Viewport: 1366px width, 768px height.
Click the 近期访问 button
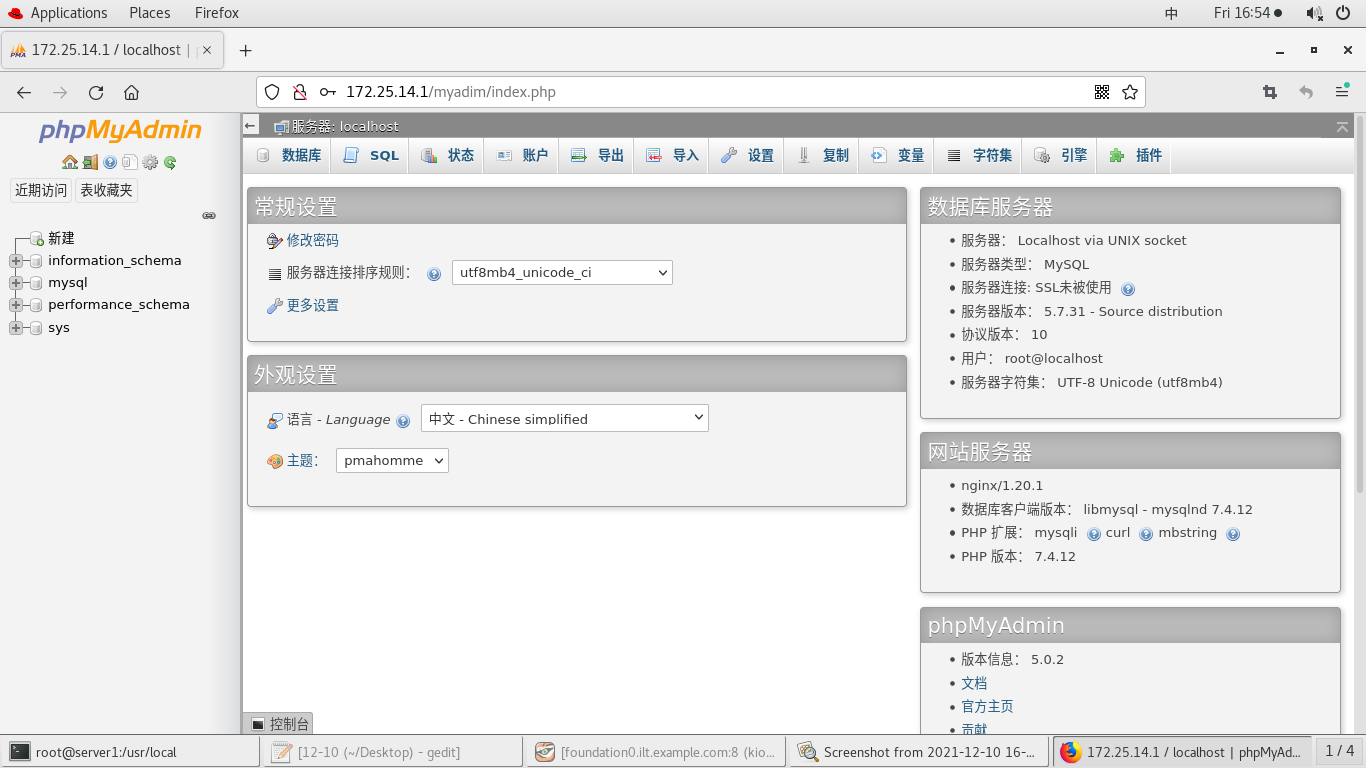pos(41,190)
